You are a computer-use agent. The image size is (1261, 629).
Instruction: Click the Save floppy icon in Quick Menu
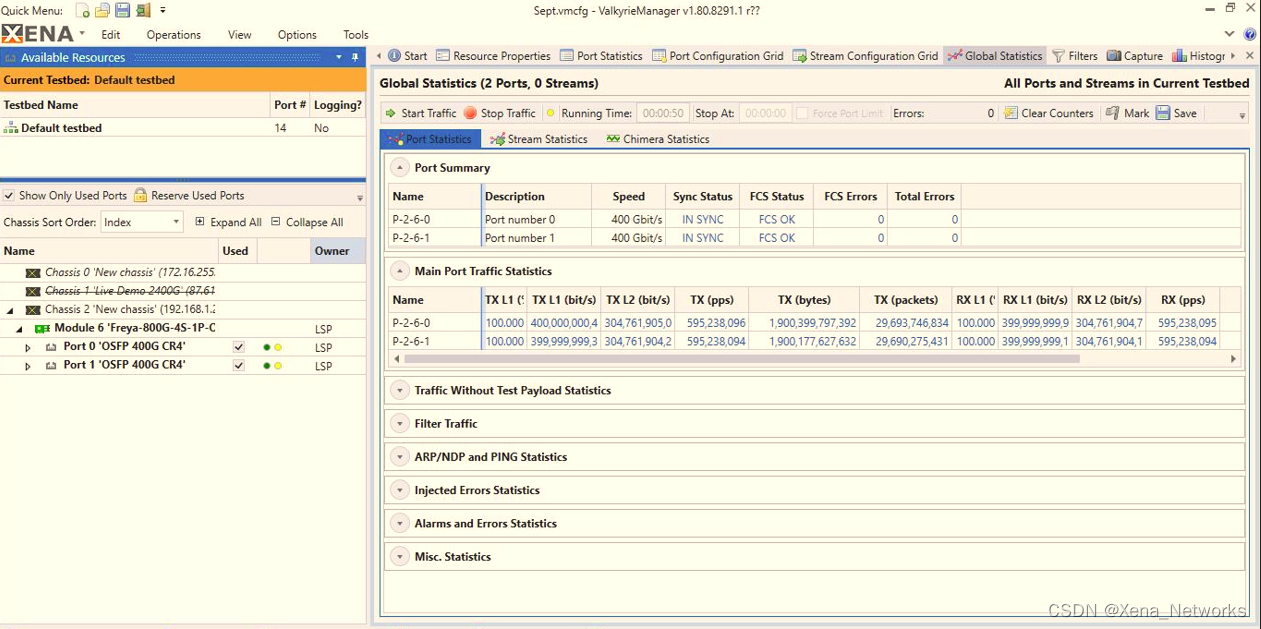tap(122, 10)
